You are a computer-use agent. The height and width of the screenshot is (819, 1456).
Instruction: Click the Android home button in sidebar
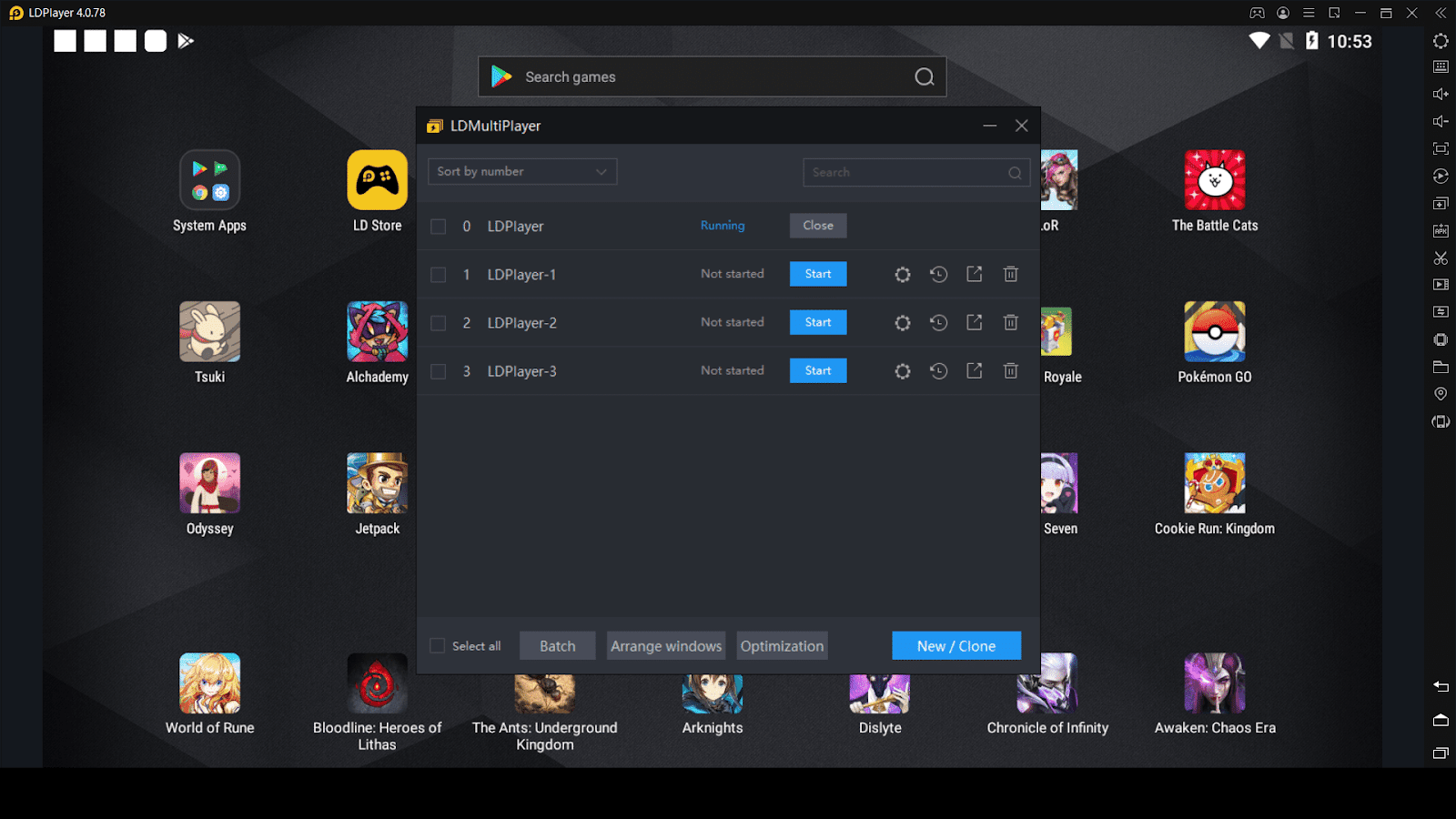click(1441, 720)
